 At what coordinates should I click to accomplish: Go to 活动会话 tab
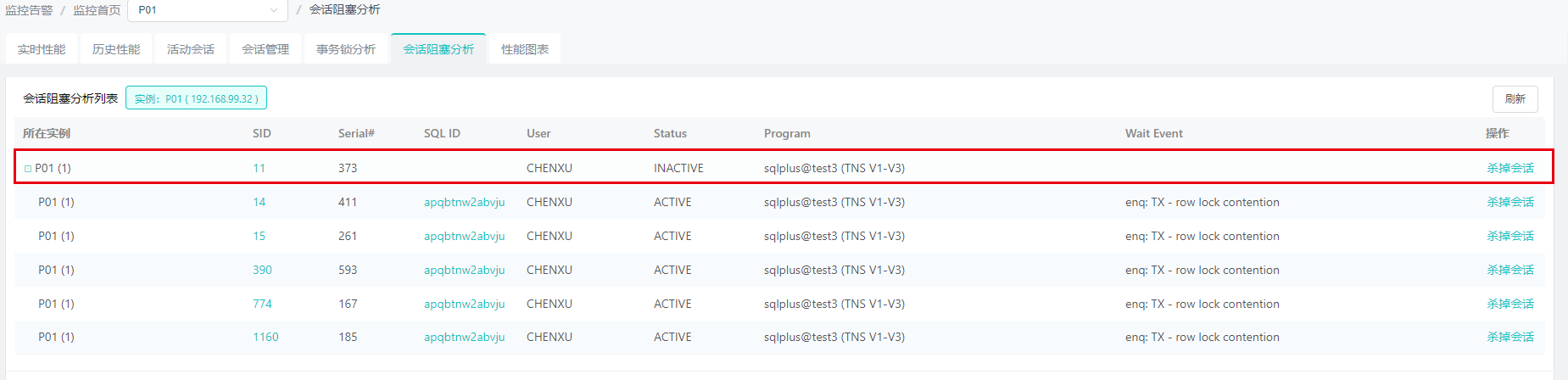[x=191, y=49]
